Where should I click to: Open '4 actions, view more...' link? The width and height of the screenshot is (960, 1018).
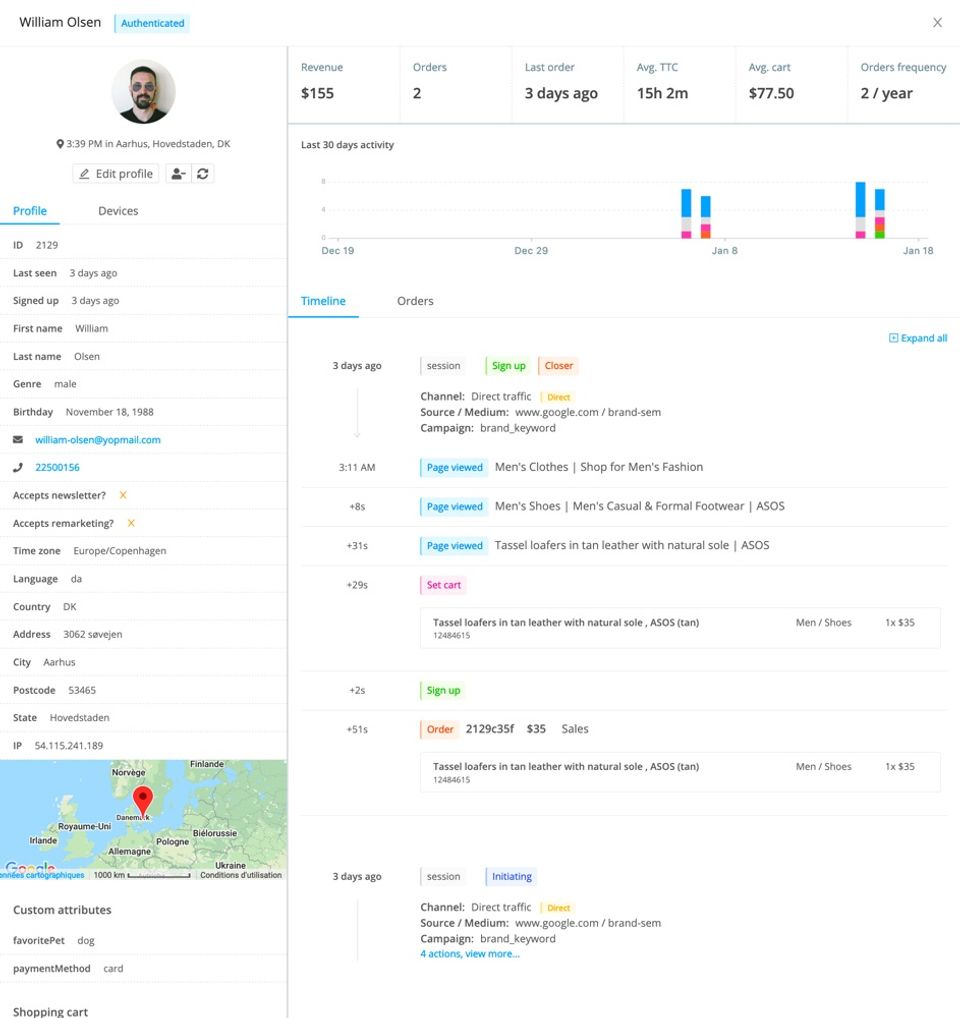[470, 954]
